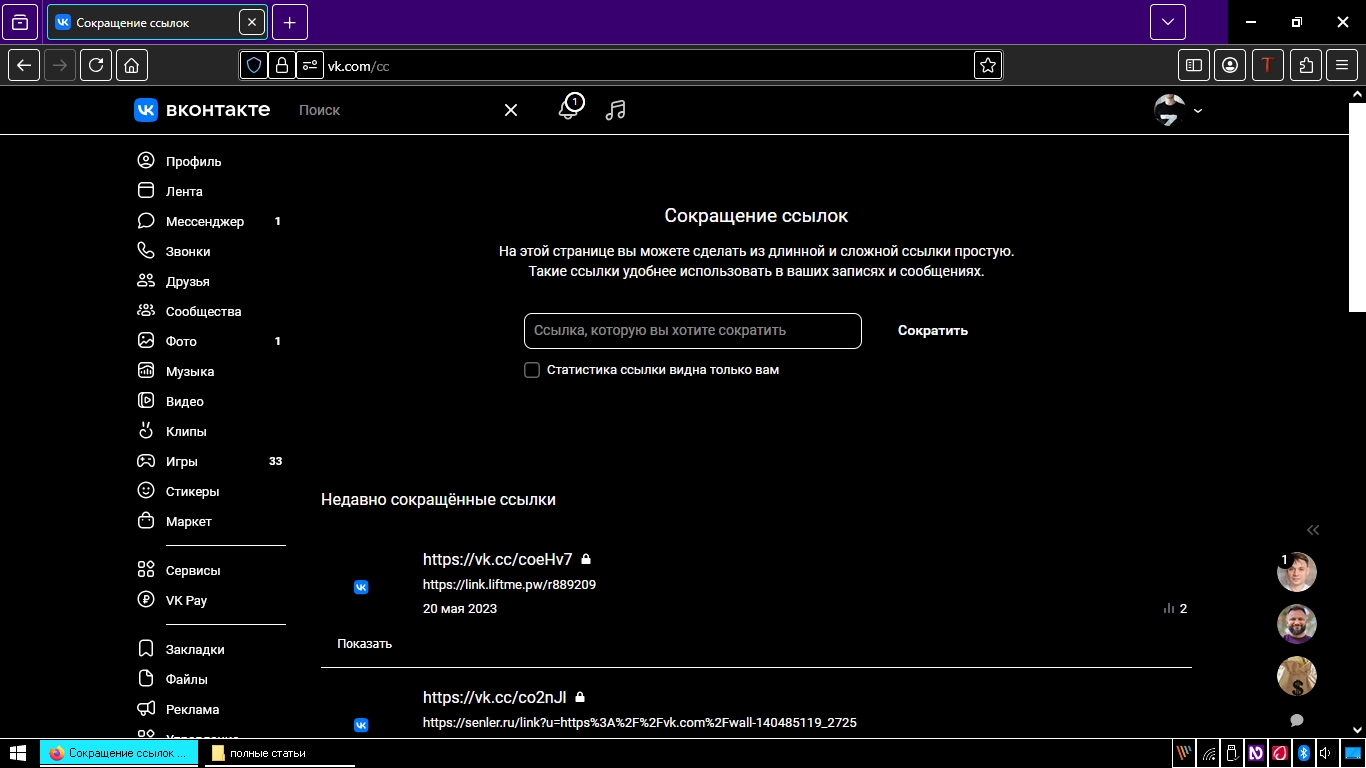Open a new tab with plus

pos(290,22)
